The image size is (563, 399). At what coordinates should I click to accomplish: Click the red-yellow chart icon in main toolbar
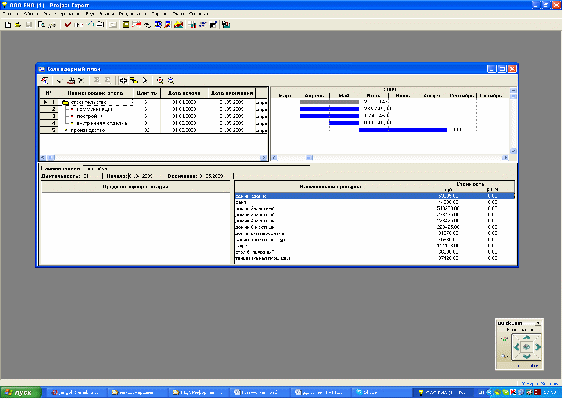coord(178,24)
